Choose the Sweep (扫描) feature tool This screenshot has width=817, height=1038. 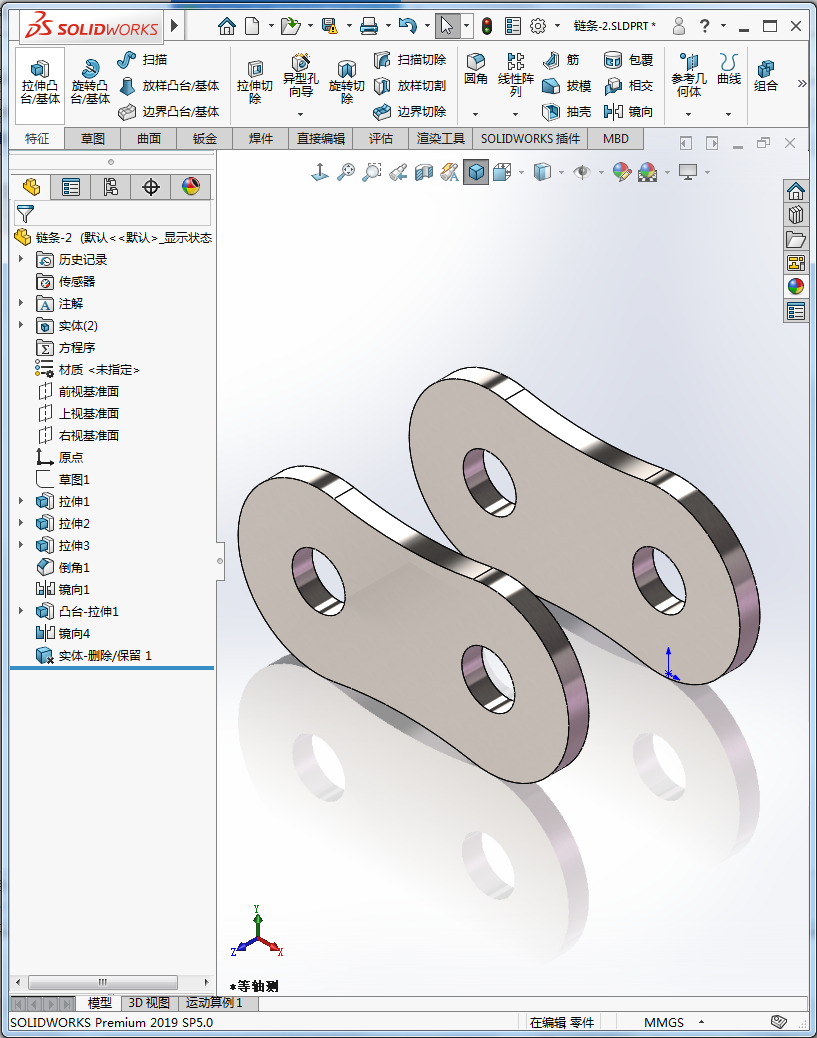(x=142, y=60)
